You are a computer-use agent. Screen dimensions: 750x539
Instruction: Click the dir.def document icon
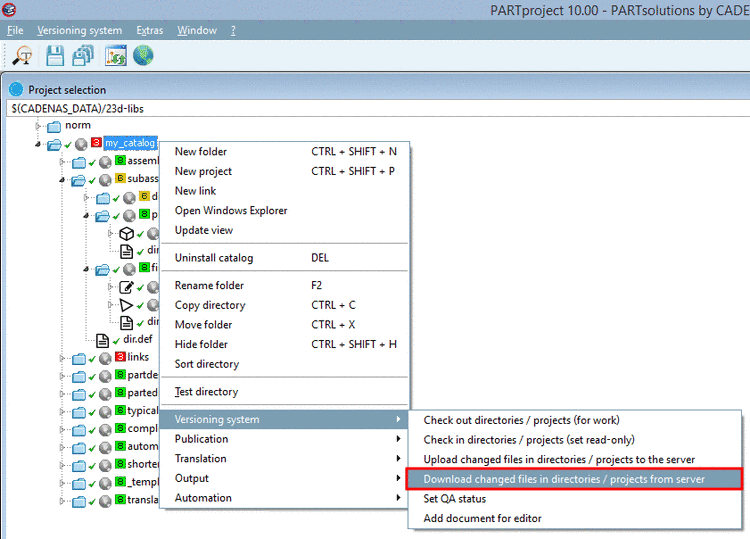(x=102, y=341)
